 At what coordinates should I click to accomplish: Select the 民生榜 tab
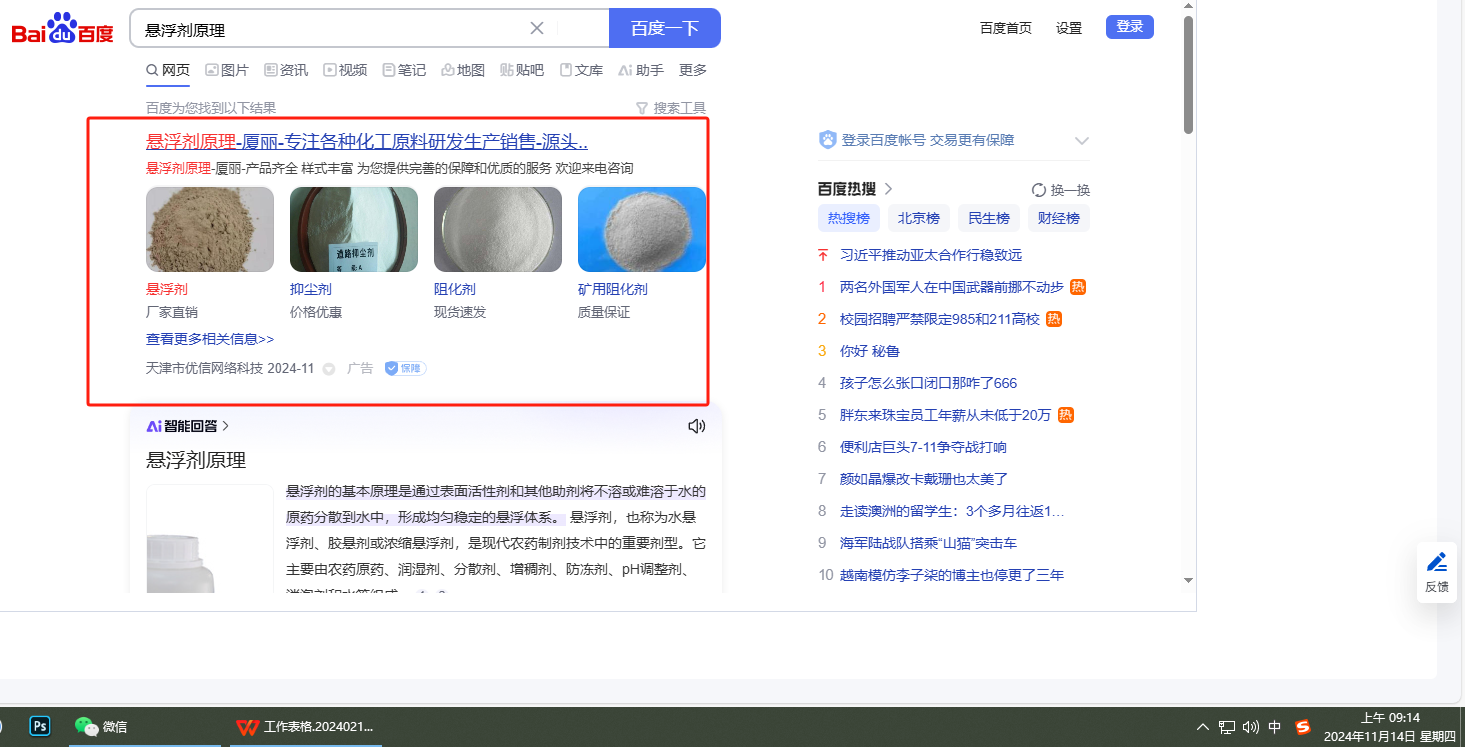coord(989,218)
